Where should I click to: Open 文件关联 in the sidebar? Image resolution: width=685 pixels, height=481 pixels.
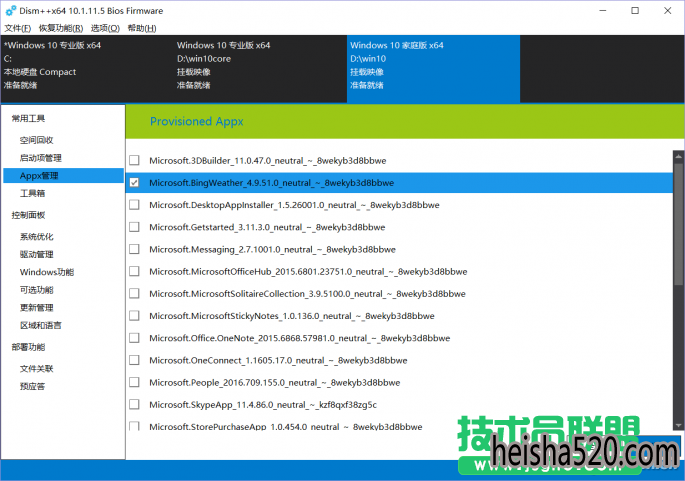coord(36,369)
